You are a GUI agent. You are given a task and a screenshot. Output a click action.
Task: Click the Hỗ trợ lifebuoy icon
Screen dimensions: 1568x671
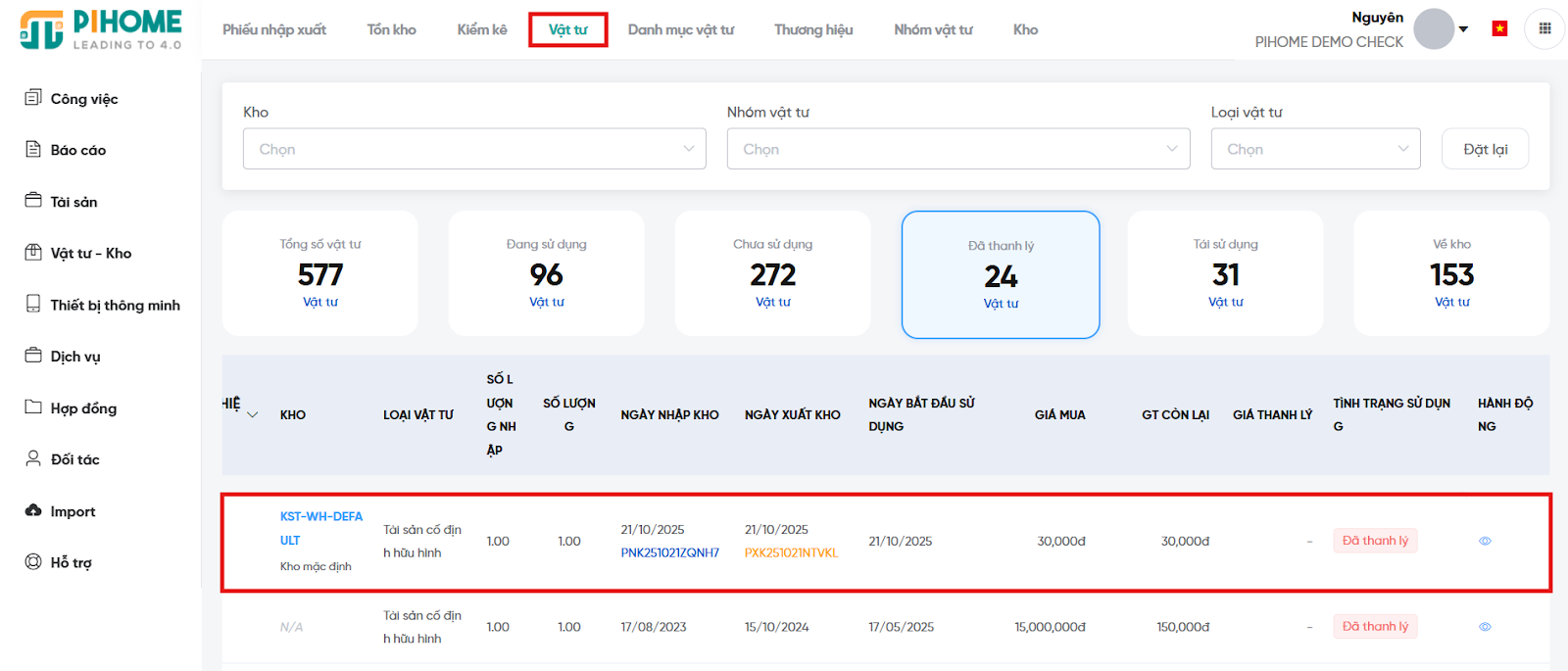pos(33,562)
